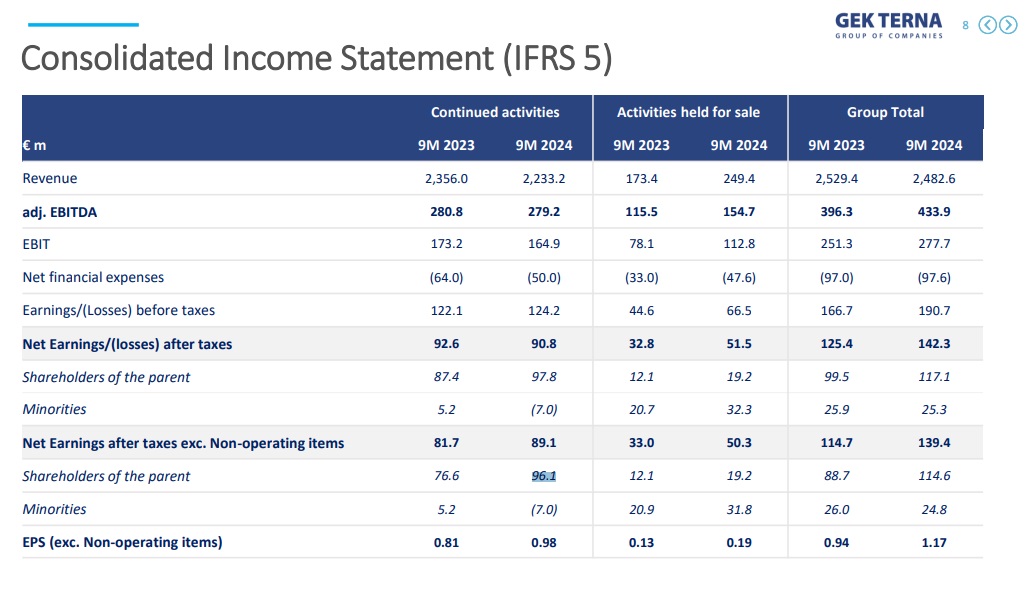The height and width of the screenshot is (596, 1036).
Task: Select the adj. EBITDA row label
Action: click(60, 212)
